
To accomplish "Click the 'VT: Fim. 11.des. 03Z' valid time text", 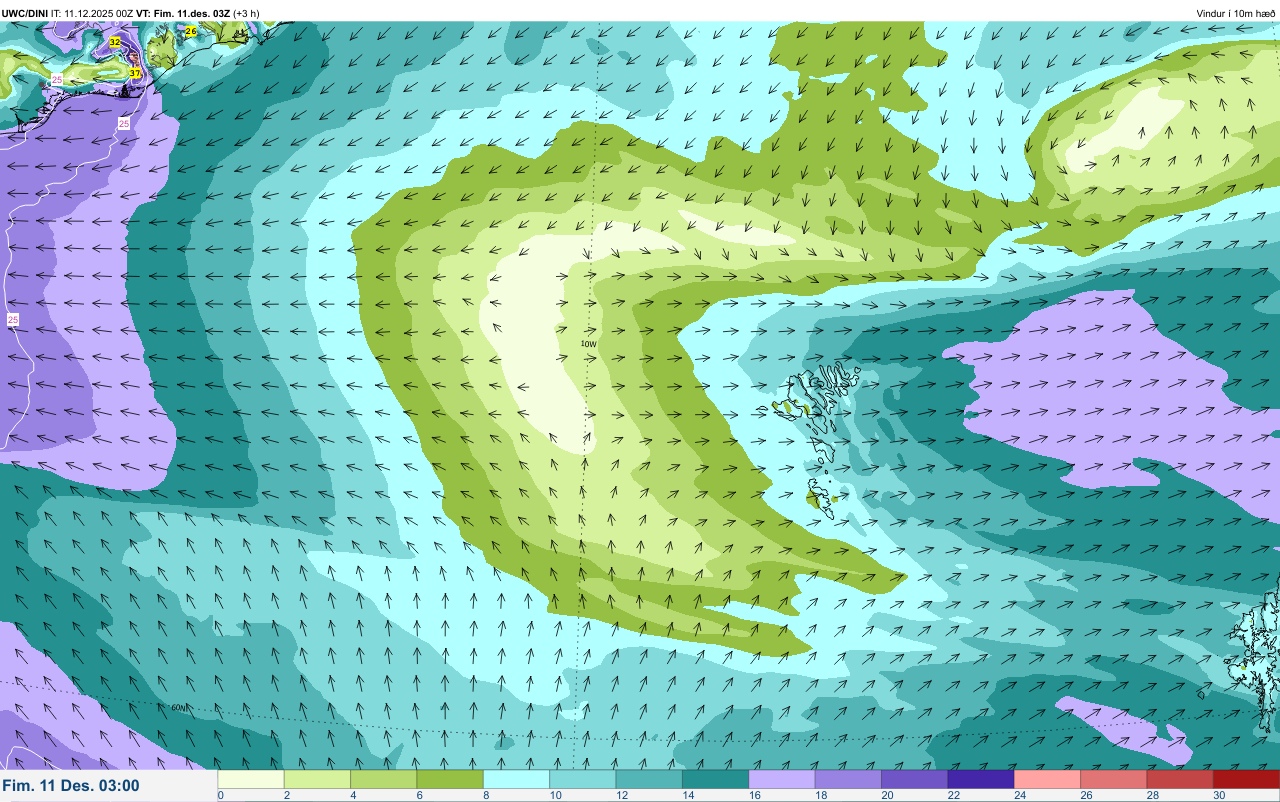I will click(182, 13).
